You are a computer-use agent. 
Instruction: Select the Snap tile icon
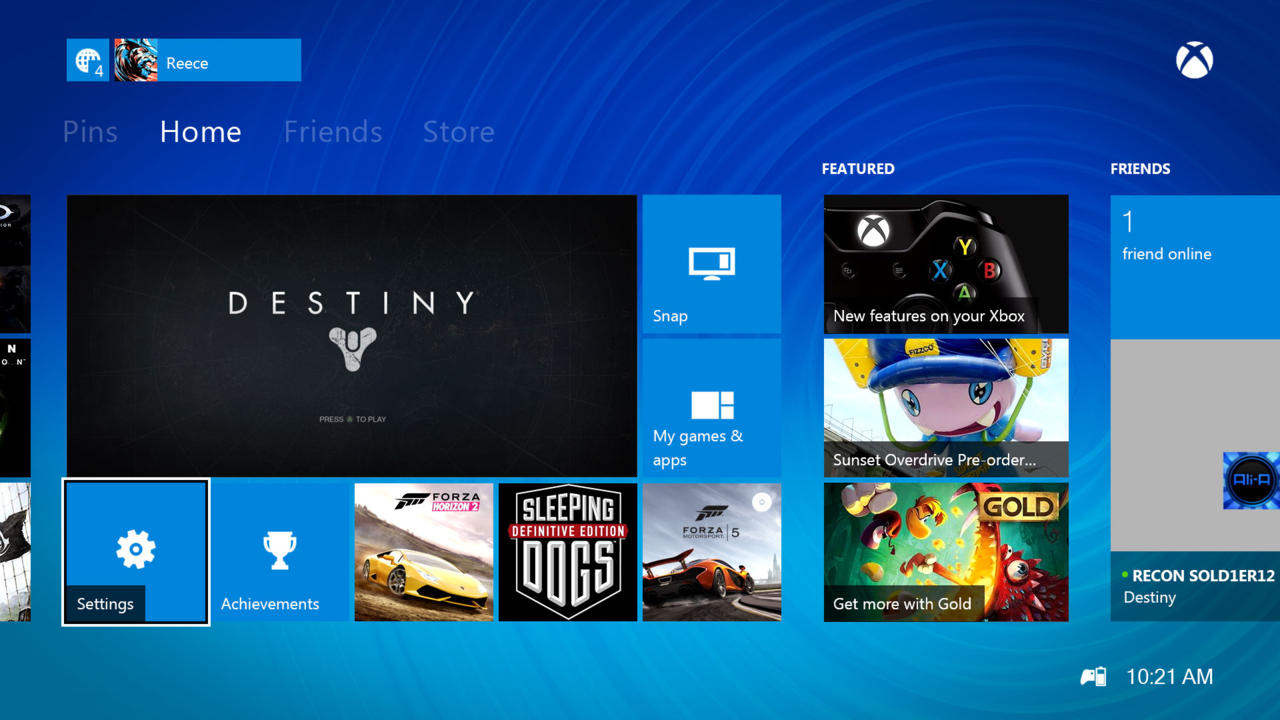711,263
